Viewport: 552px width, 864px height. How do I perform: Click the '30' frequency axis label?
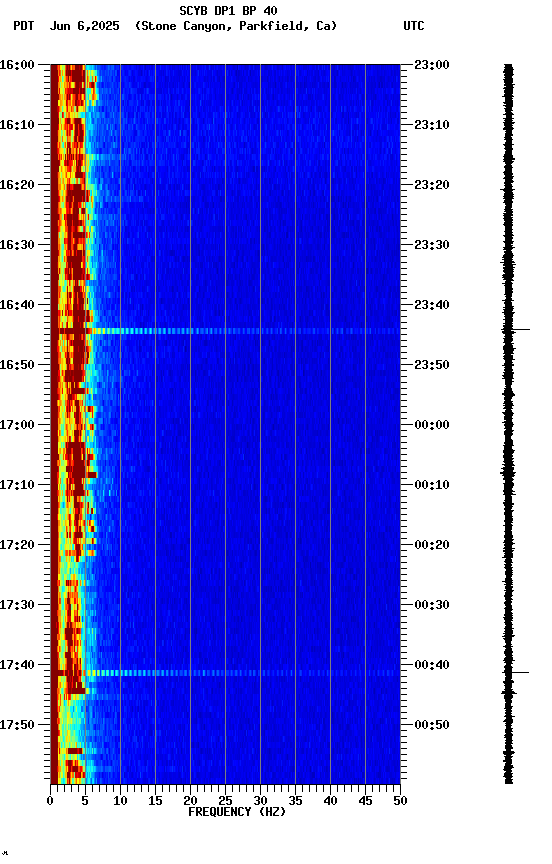[x=260, y=801]
